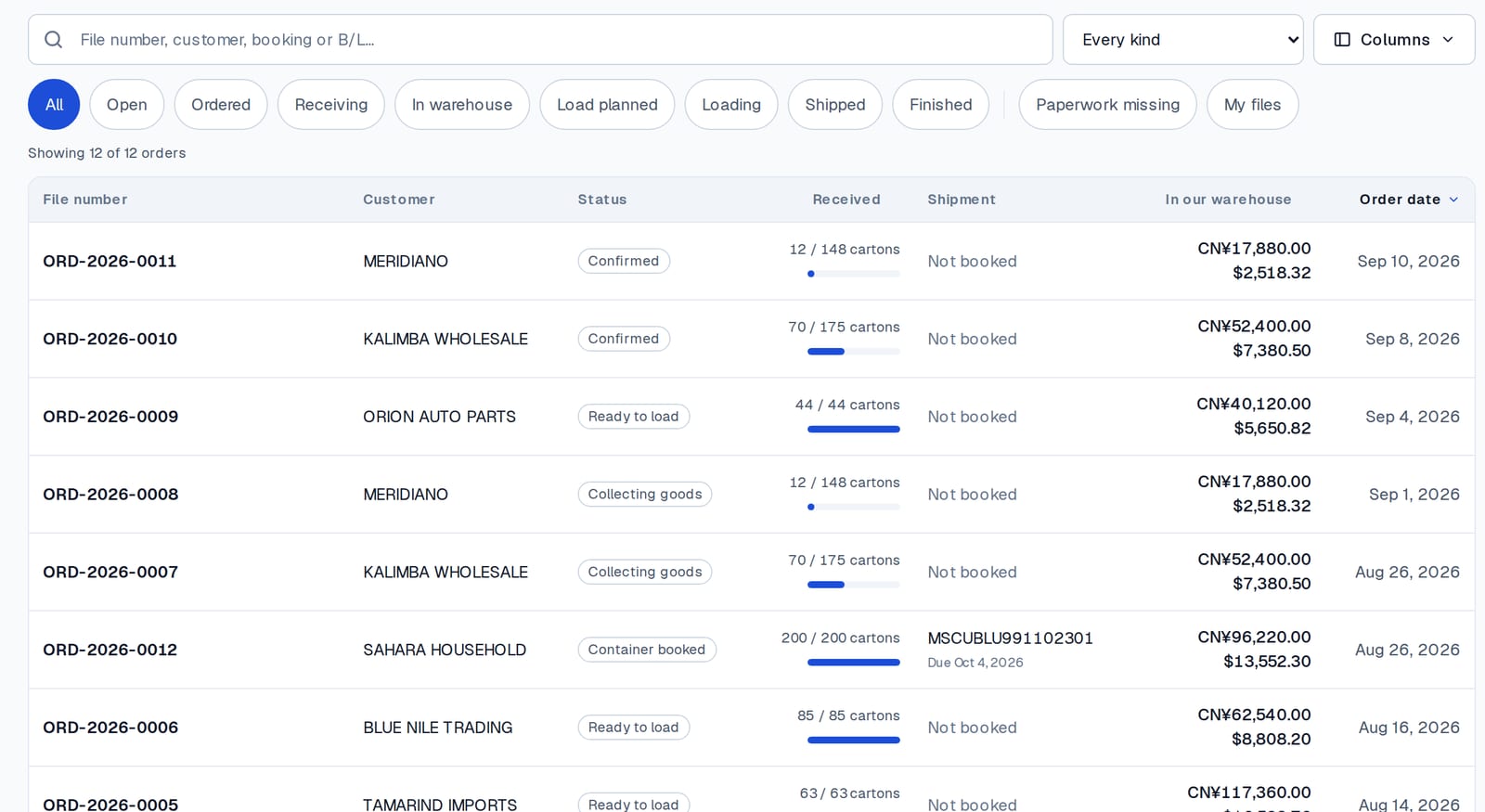Sort by Shipment column header
The image size is (1485, 812).
click(962, 200)
